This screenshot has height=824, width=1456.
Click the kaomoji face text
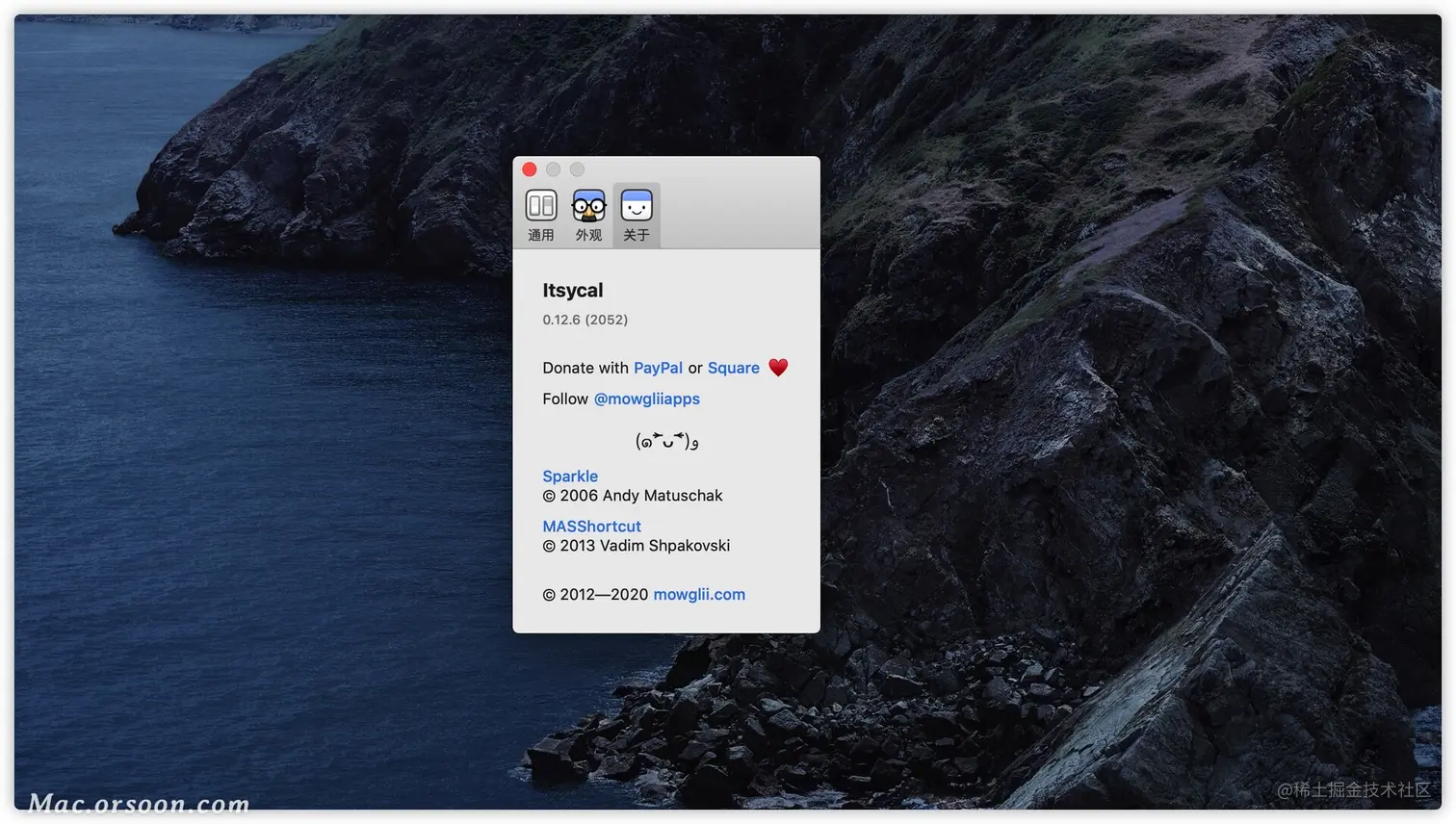coord(666,441)
